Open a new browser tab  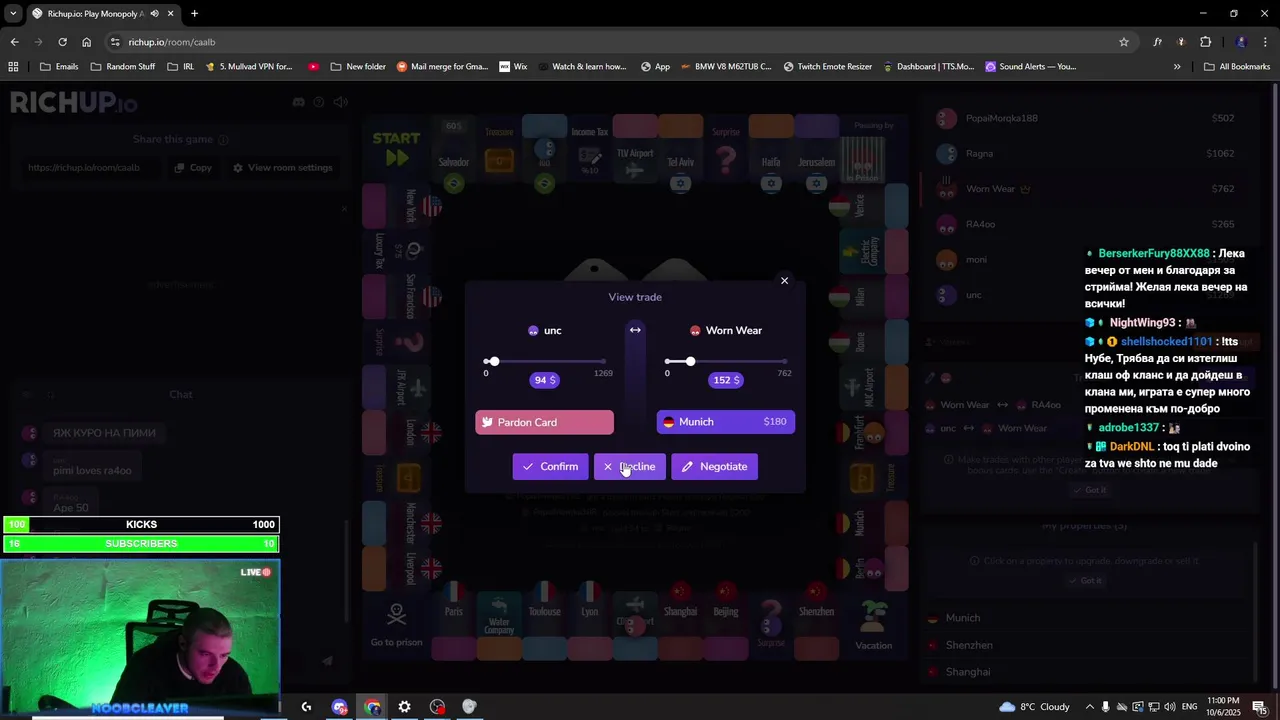coord(194,14)
